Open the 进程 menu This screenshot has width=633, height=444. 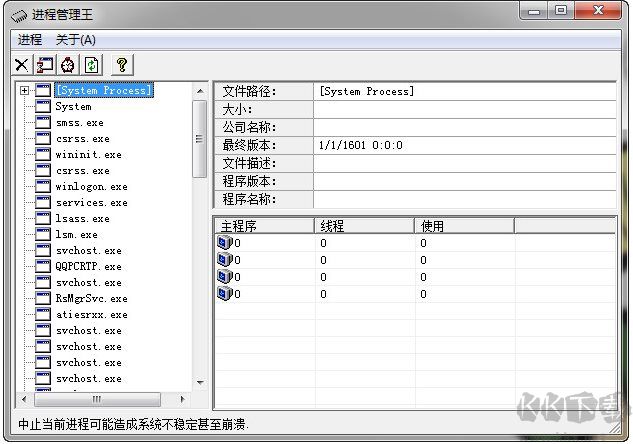30,40
